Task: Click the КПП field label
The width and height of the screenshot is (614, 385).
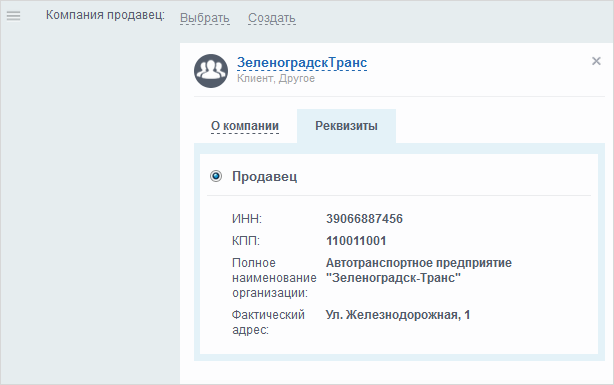Action: [x=246, y=240]
